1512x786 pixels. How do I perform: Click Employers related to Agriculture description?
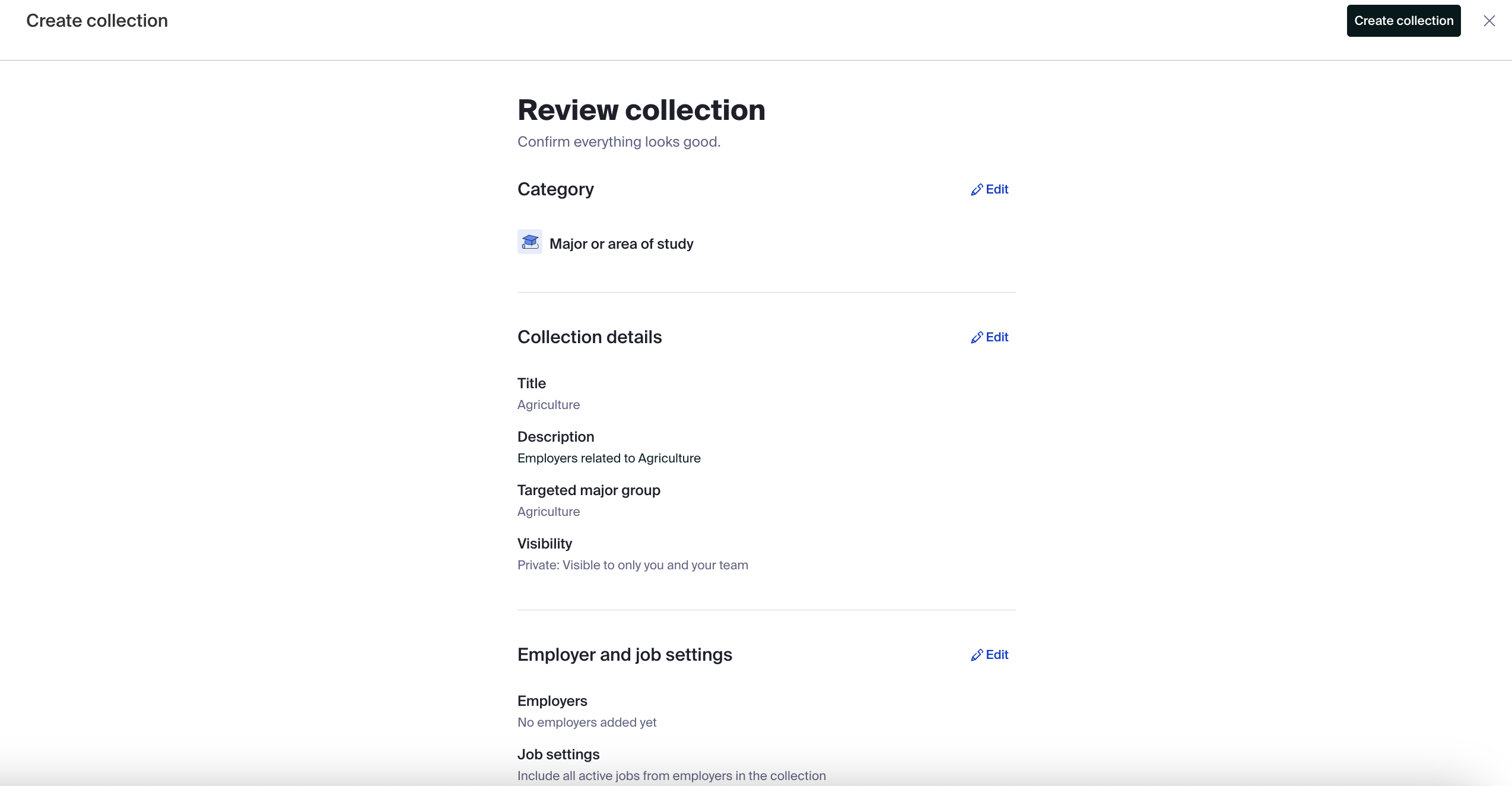click(609, 458)
